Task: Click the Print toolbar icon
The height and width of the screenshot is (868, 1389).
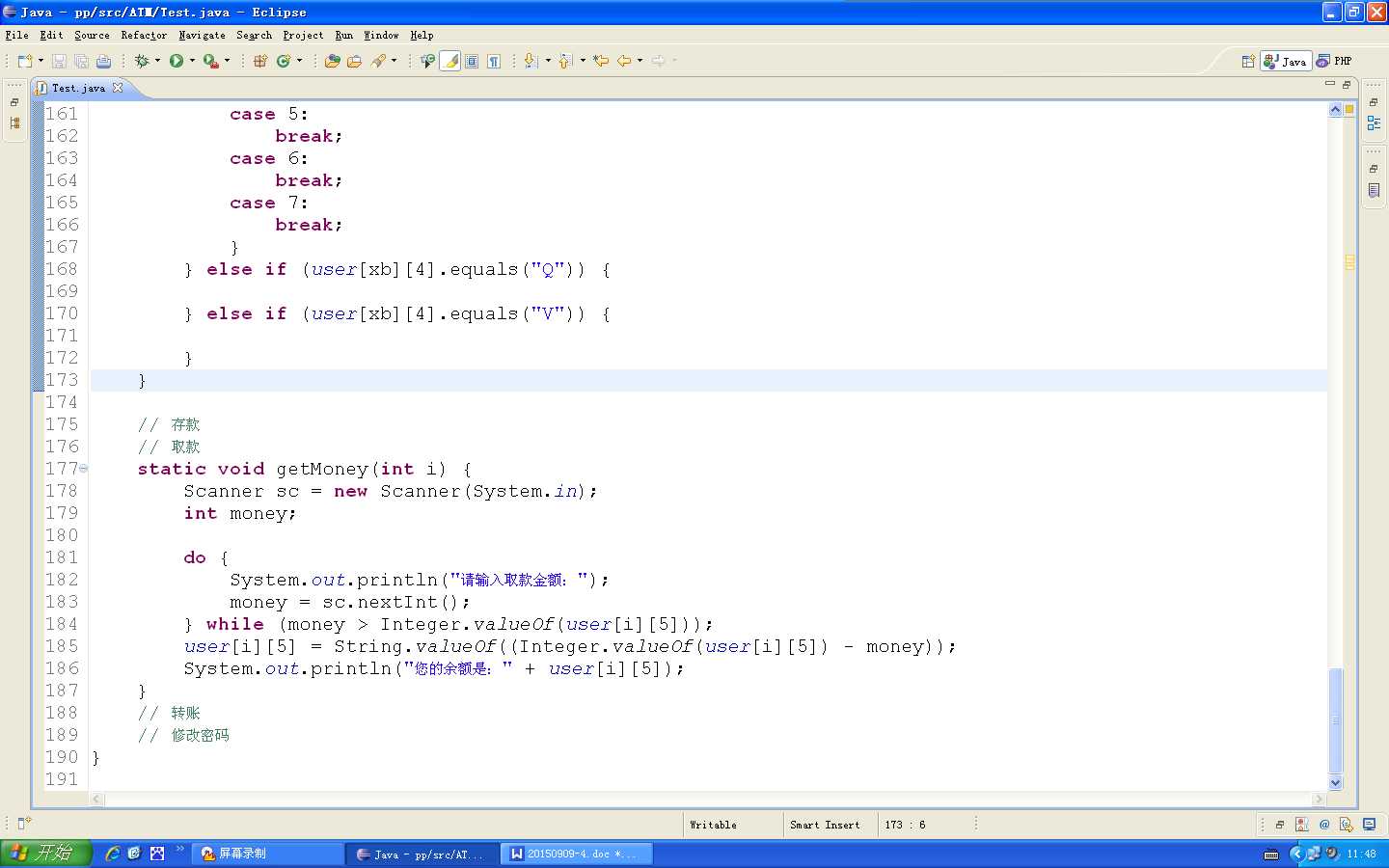Action: pos(103,61)
